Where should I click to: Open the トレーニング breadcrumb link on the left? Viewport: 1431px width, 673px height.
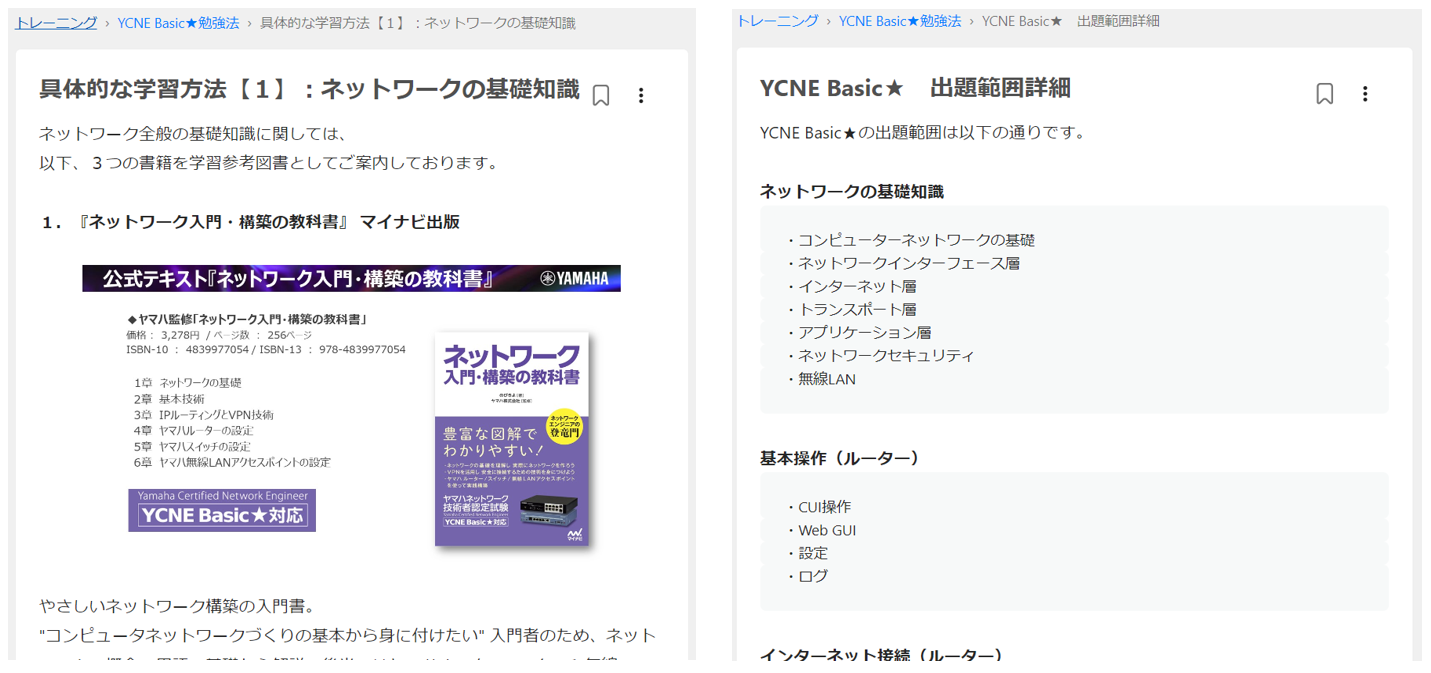pos(55,21)
